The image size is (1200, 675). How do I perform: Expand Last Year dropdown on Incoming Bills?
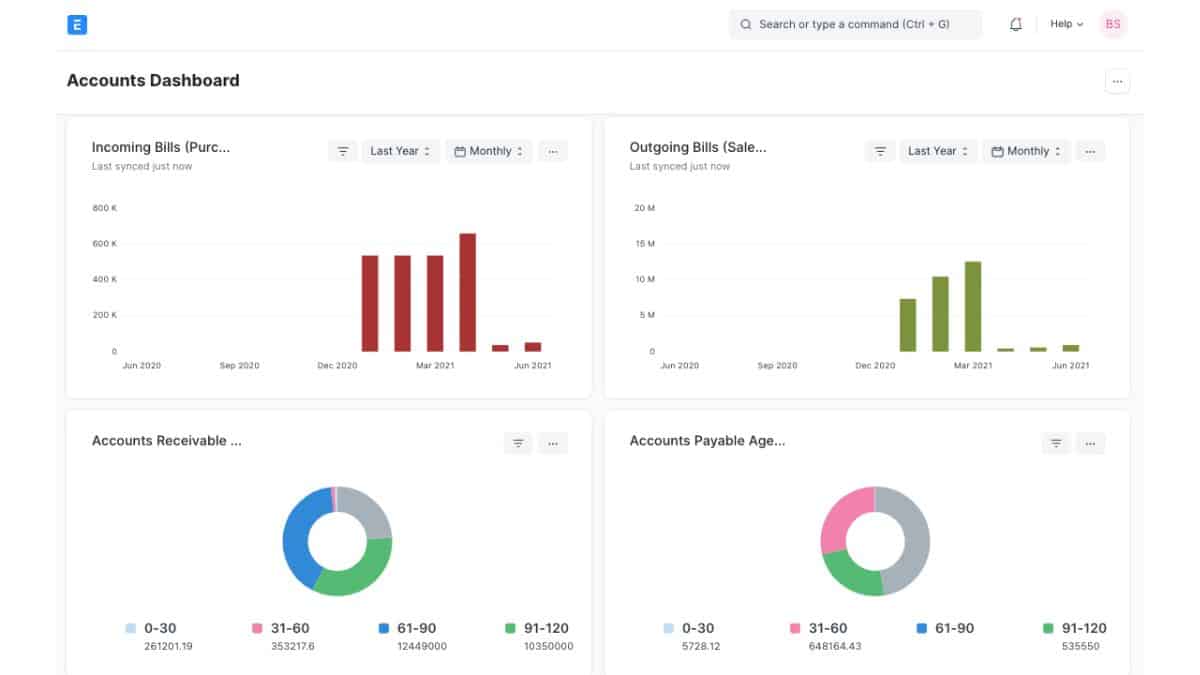point(400,152)
